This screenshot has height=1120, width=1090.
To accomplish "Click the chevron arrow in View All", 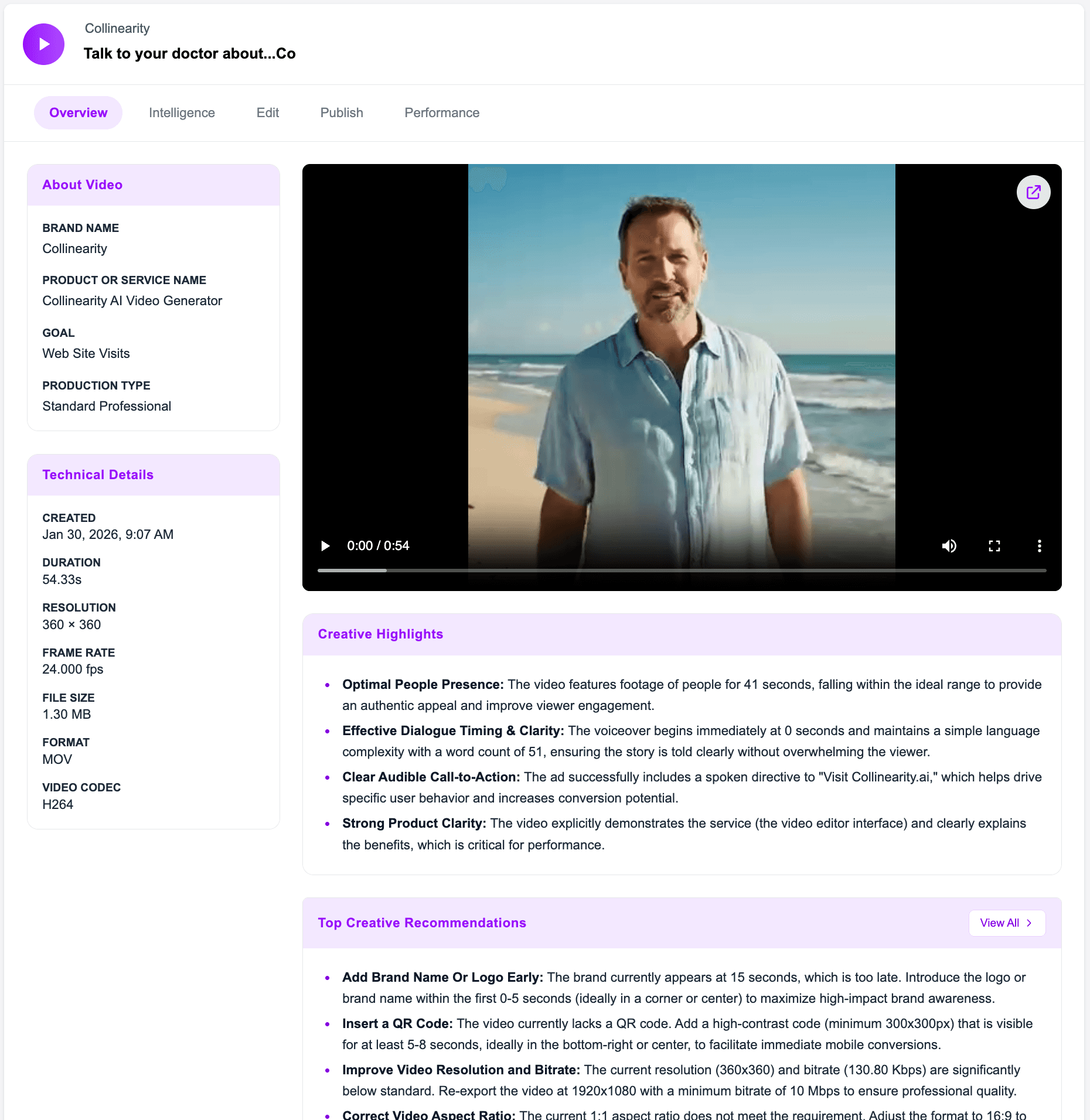I will click(x=1029, y=923).
